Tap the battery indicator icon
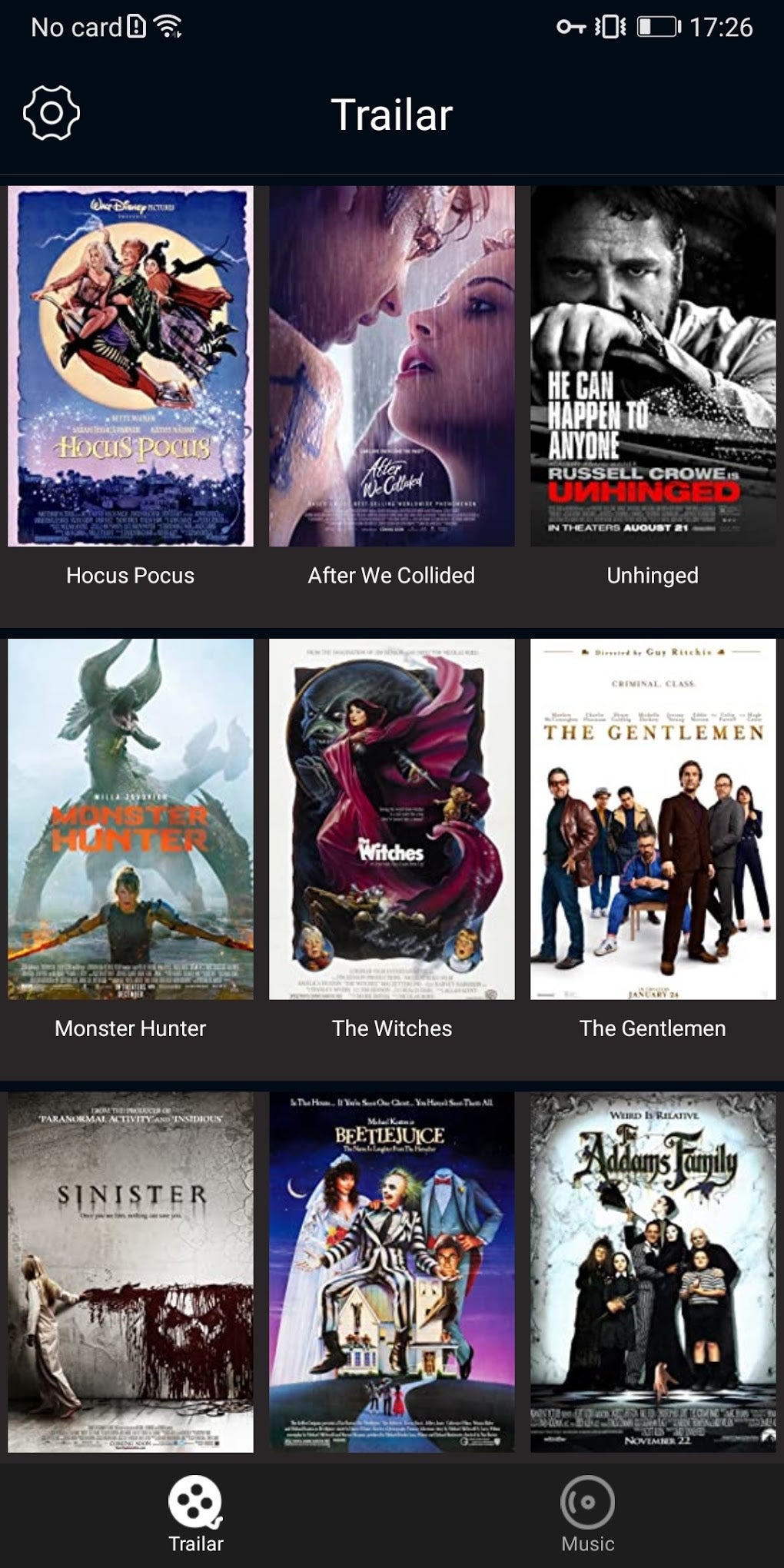The height and width of the screenshot is (1568, 784). pos(659,27)
